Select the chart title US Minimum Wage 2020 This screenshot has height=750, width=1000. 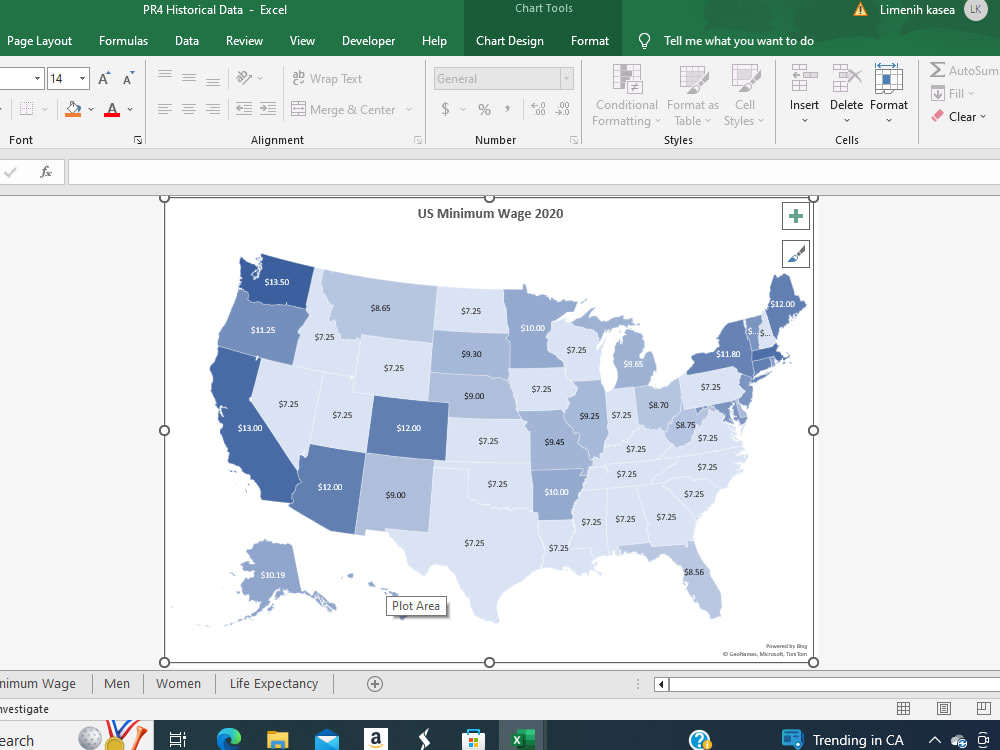[x=490, y=214]
